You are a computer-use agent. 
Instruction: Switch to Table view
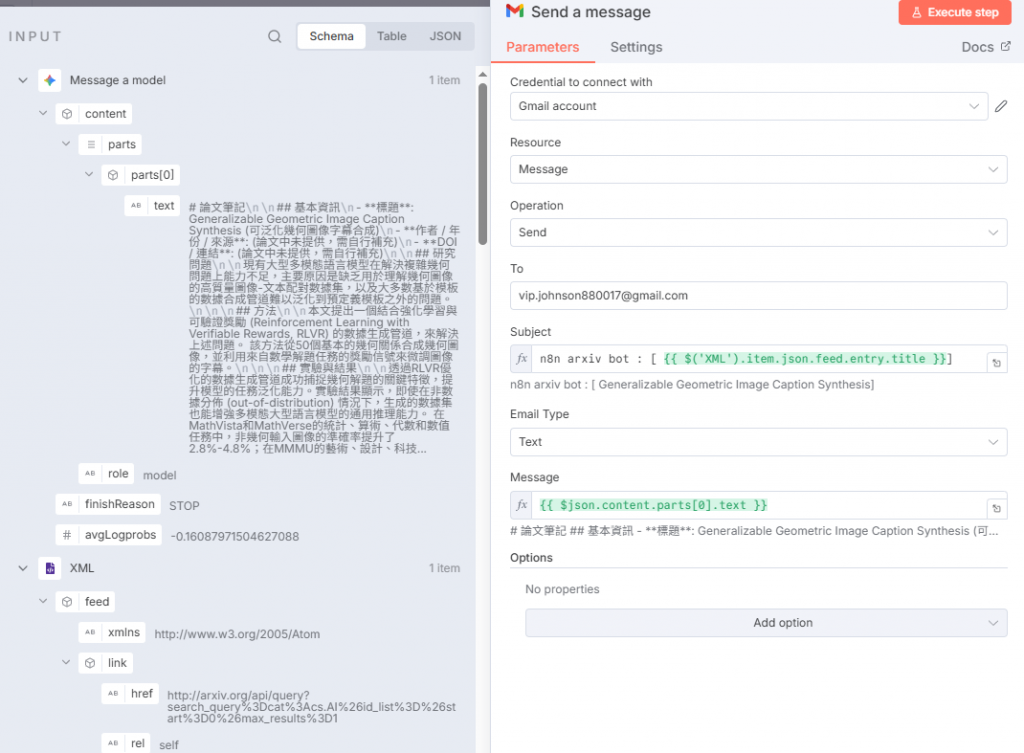click(x=391, y=37)
